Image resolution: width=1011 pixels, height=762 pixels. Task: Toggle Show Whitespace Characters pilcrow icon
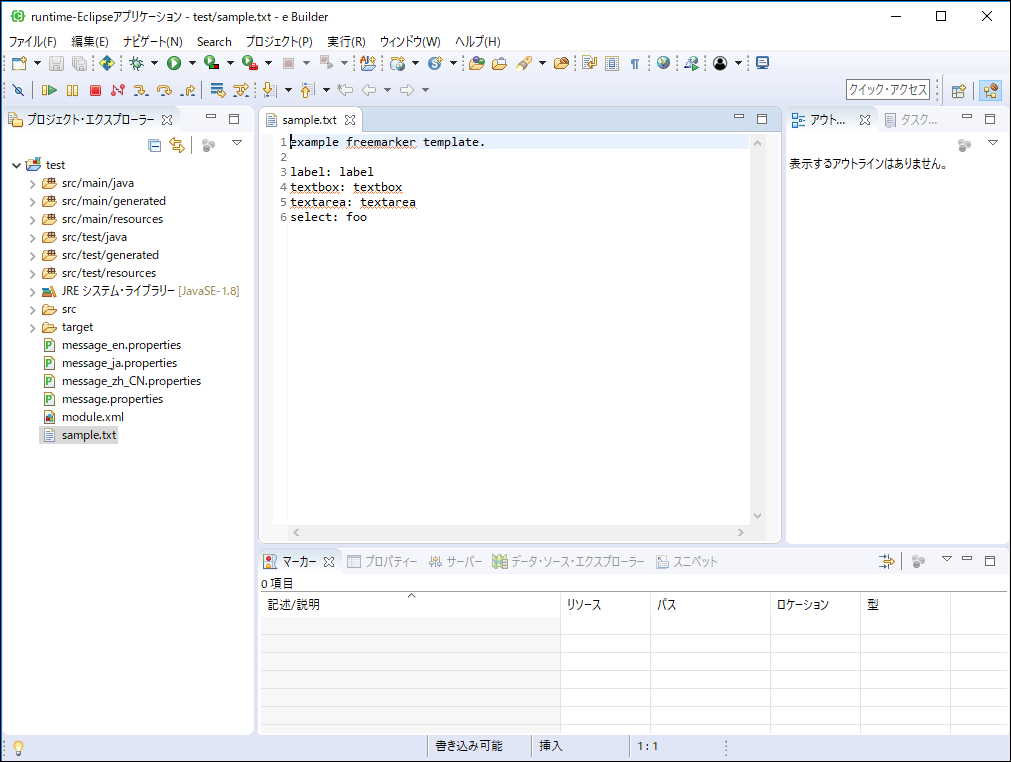pos(634,63)
